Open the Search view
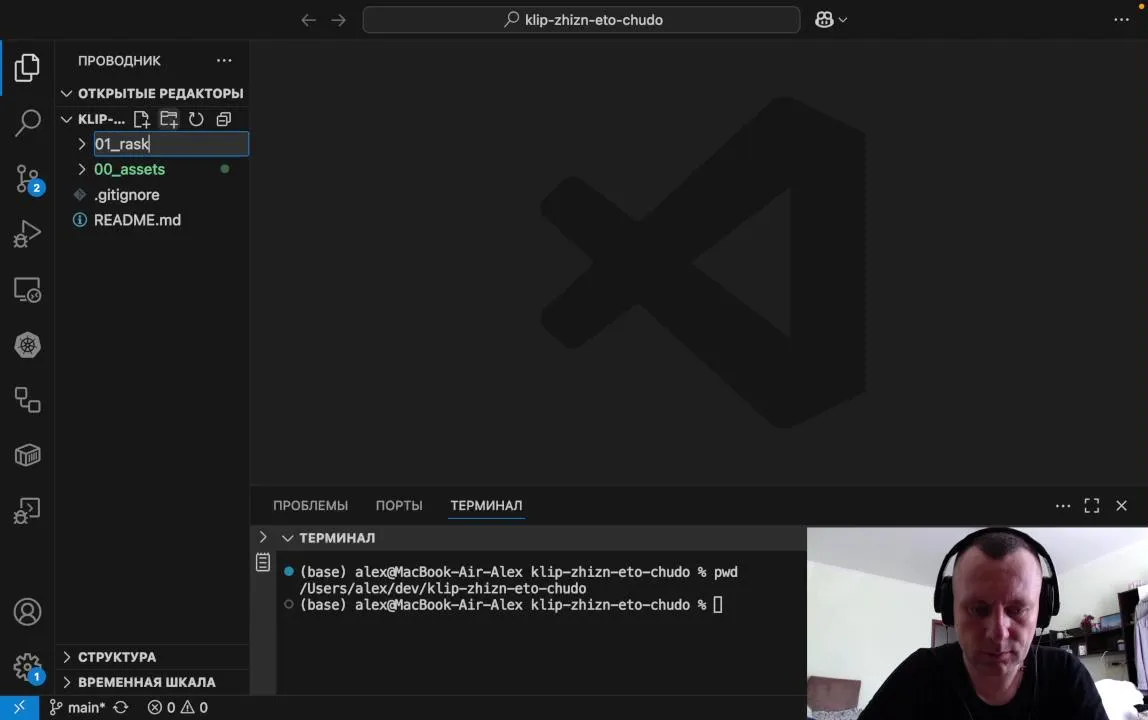Image resolution: width=1148 pixels, height=720 pixels. 27,123
